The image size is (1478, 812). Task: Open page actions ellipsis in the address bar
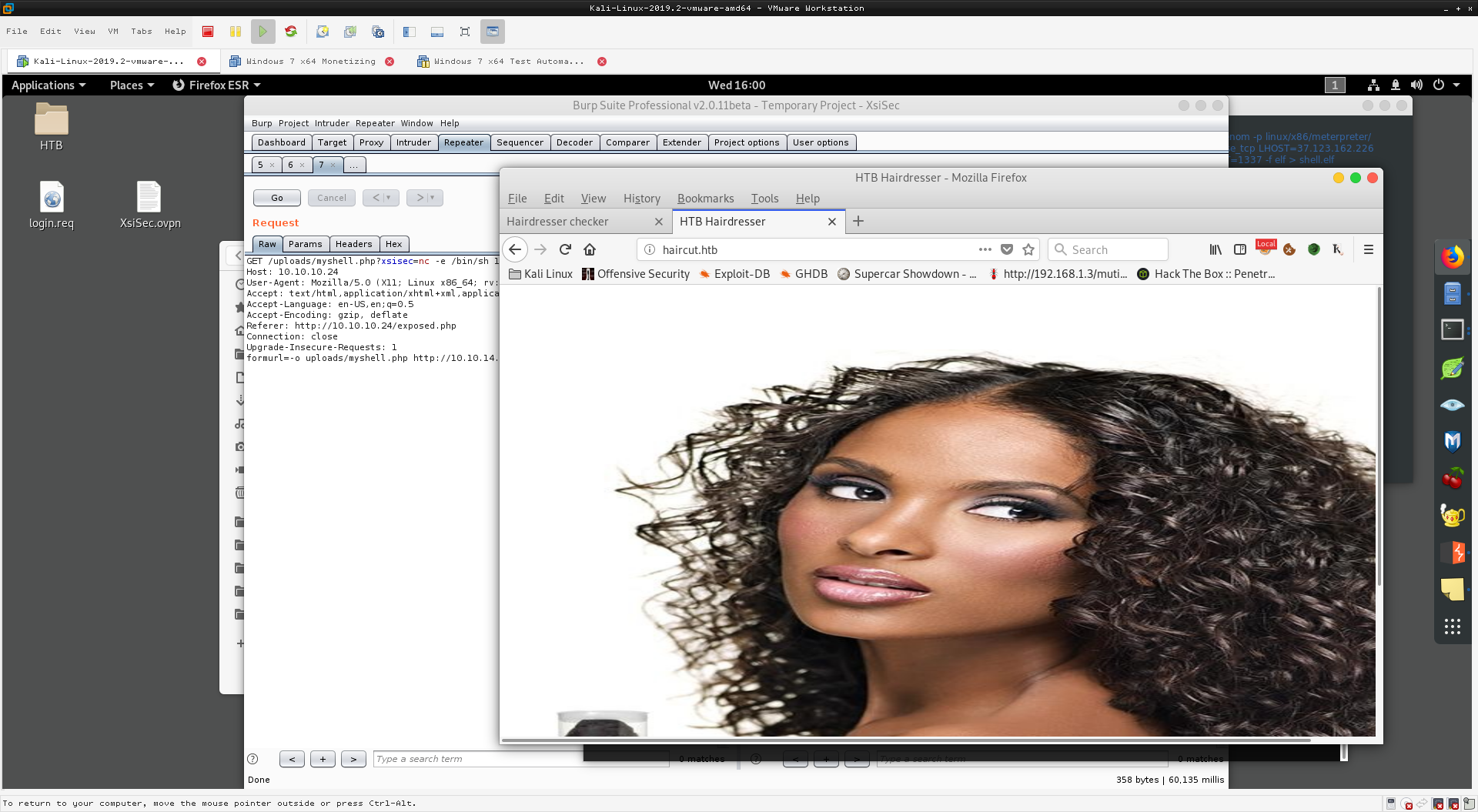pyautogui.click(x=985, y=249)
